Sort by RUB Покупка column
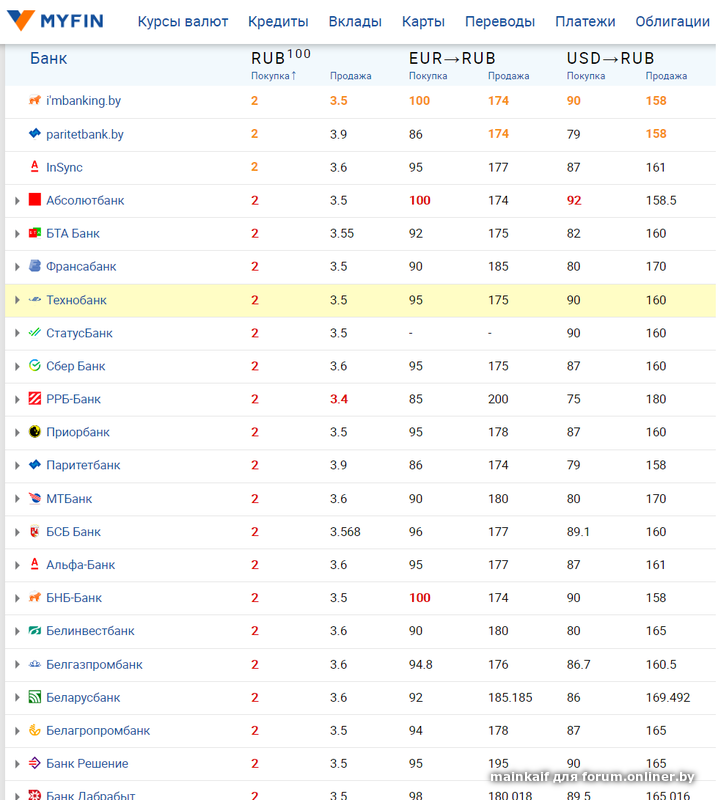718x800 pixels. (x=274, y=76)
